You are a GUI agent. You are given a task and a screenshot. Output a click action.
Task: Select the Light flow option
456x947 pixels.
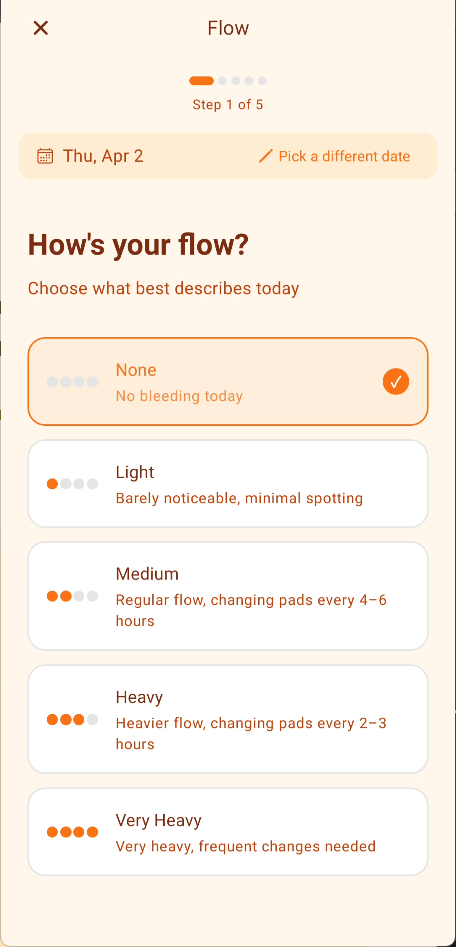coord(228,484)
